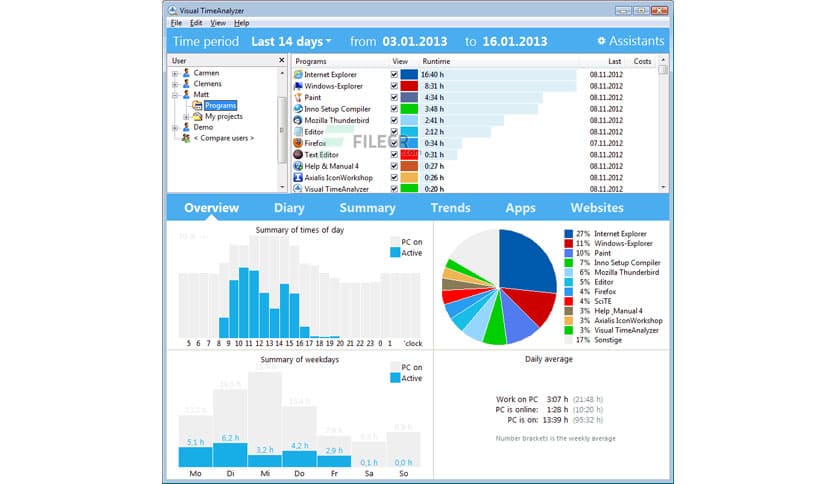836x484 pixels.
Task: Click the end date 16.01.2013
Action: click(x=515, y=42)
